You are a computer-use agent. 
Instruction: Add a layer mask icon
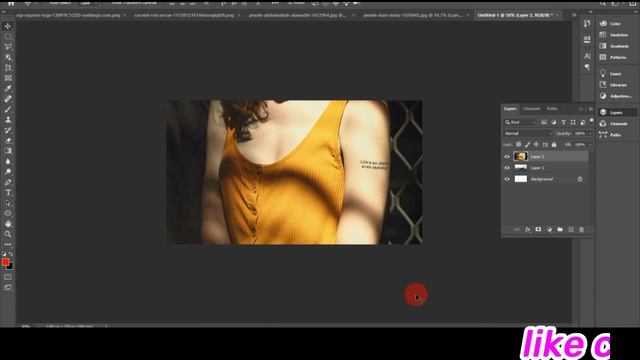click(538, 230)
